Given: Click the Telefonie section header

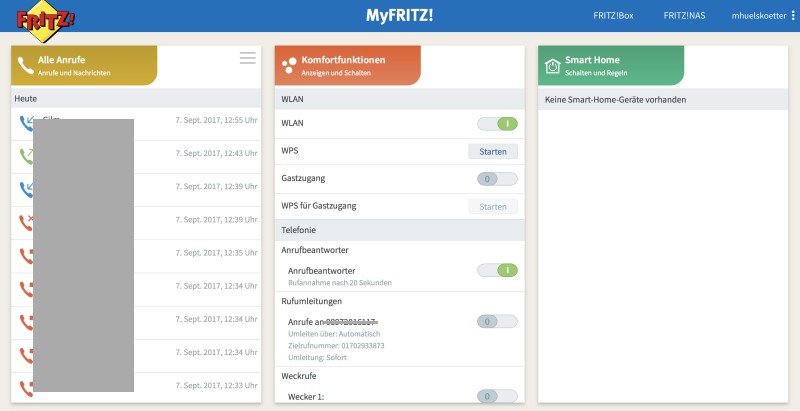Looking at the screenshot, I should (x=399, y=230).
